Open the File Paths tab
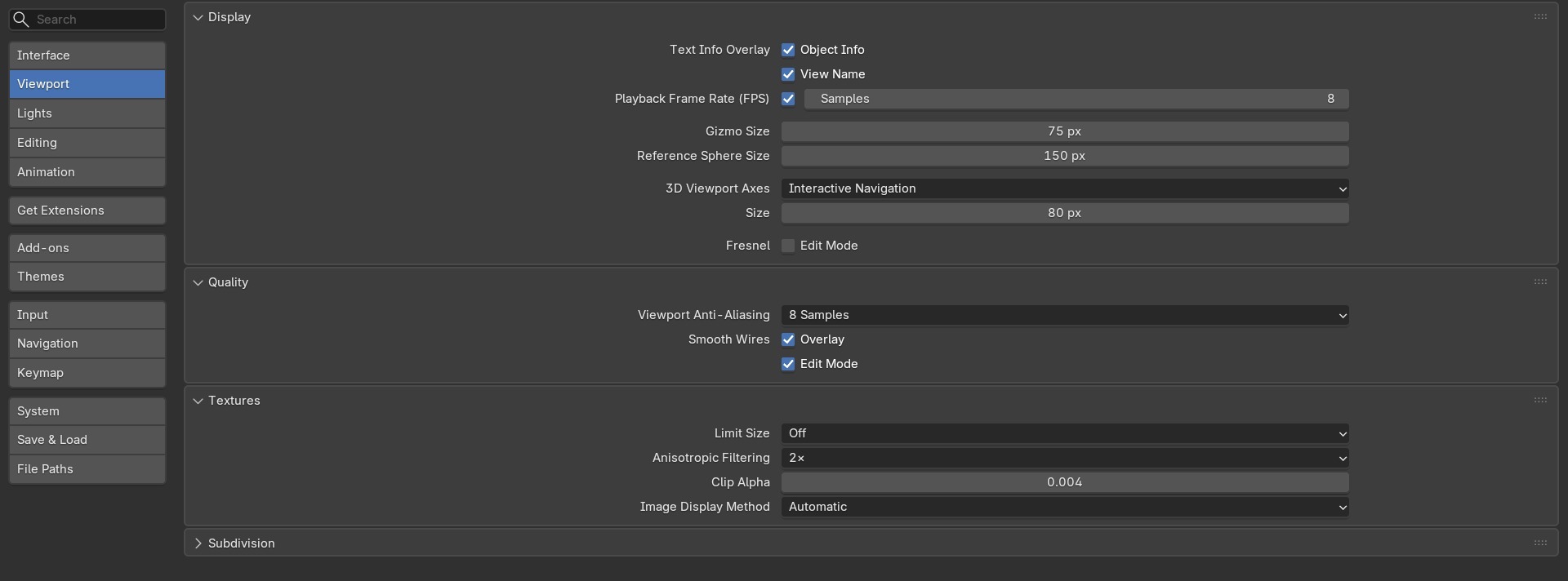 click(x=87, y=469)
